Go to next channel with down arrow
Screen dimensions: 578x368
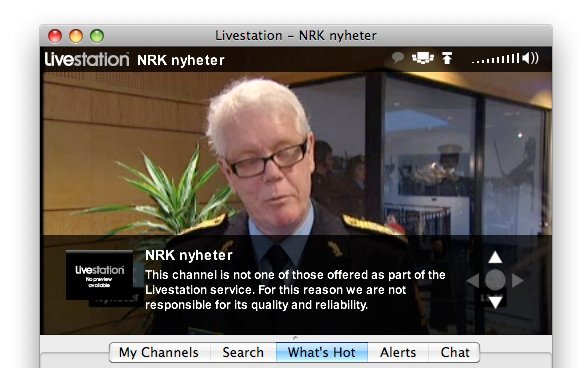(495, 302)
